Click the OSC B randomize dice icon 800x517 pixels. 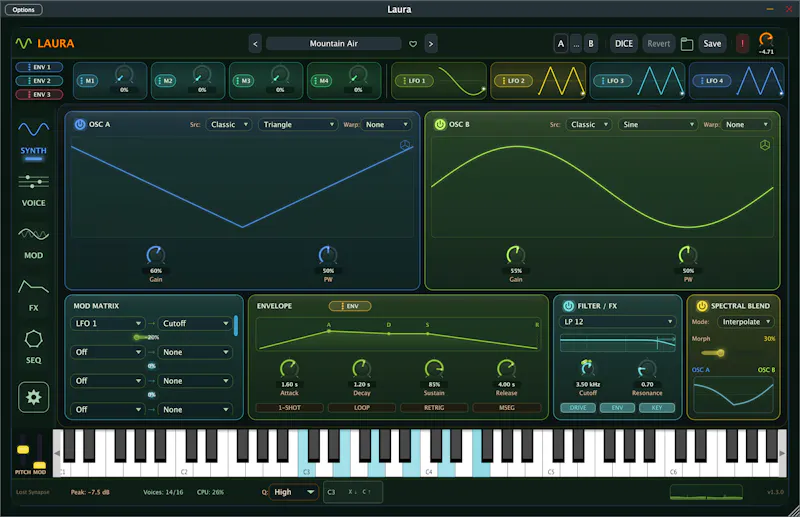pos(765,145)
